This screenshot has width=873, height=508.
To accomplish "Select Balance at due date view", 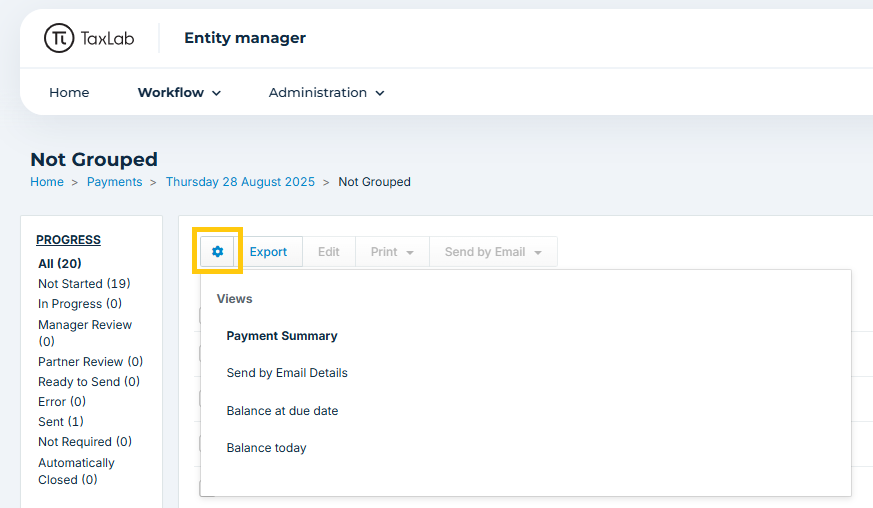I will click(282, 411).
